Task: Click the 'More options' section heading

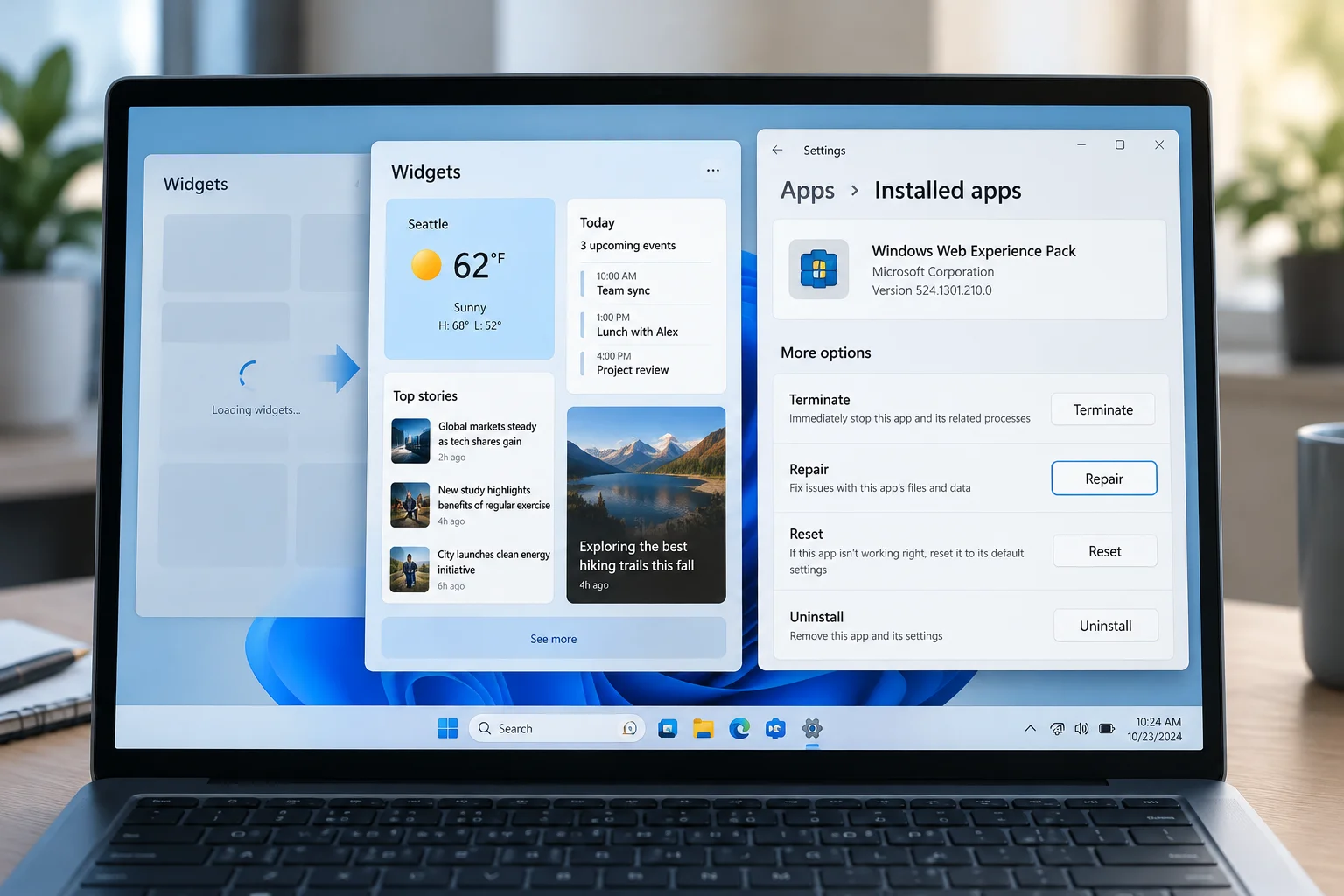Action: pyautogui.click(x=826, y=353)
